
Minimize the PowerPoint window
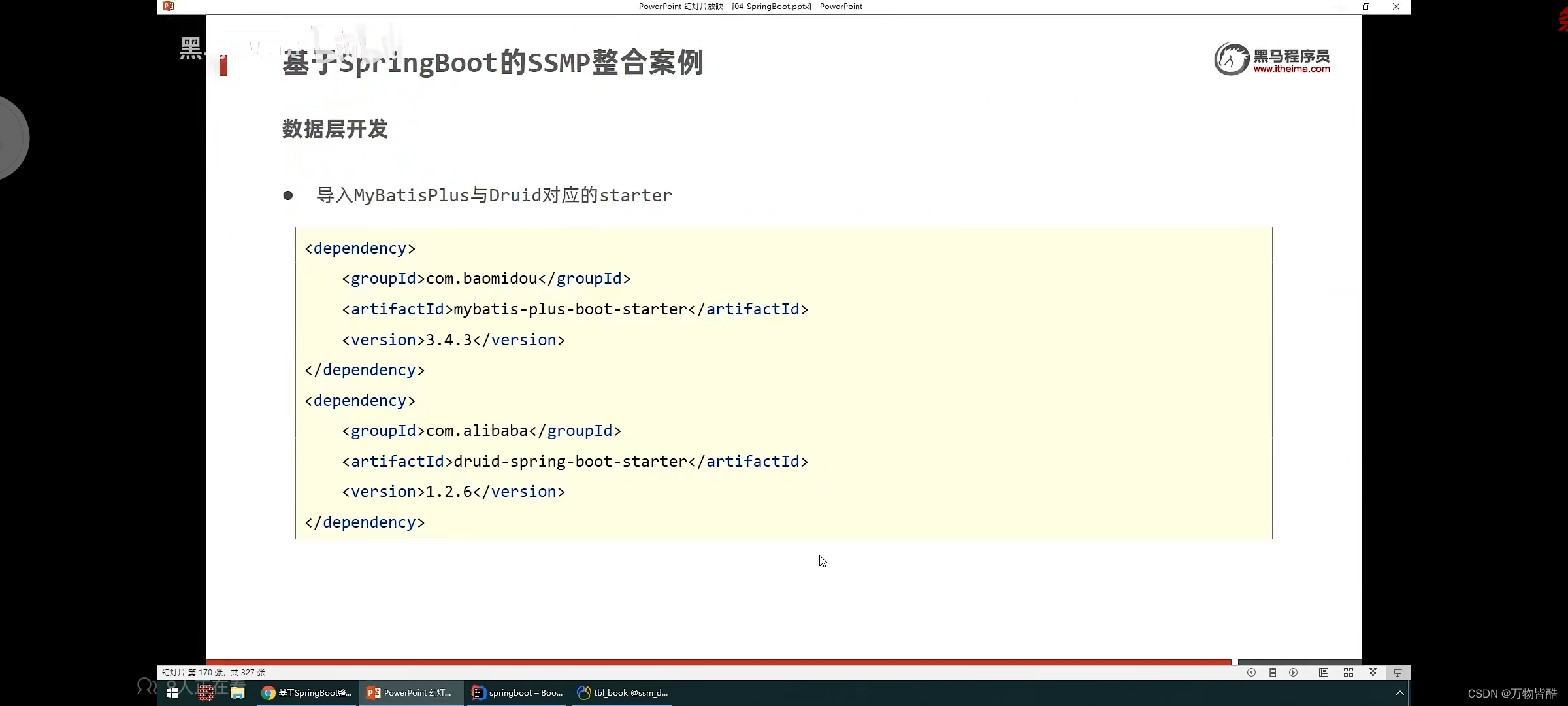[x=1336, y=7]
